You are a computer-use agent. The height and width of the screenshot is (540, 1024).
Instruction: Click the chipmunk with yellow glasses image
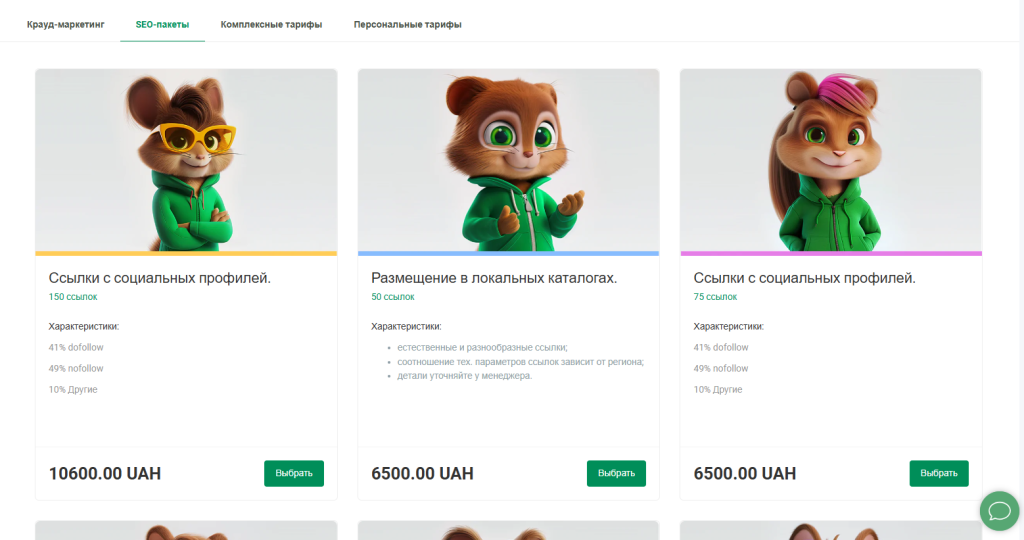coord(186,160)
